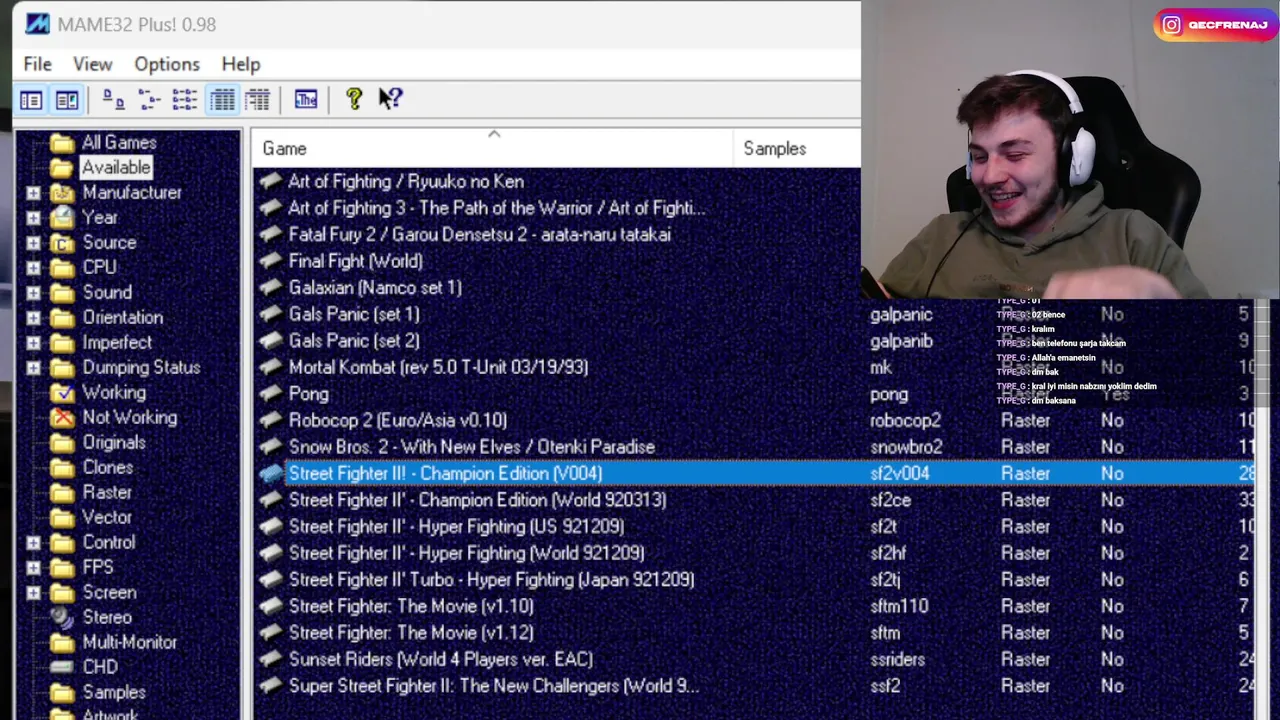Select Gals Panic (set 2)
The height and width of the screenshot is (720, 1280).
pyautogui.click(x=353, y=341)
